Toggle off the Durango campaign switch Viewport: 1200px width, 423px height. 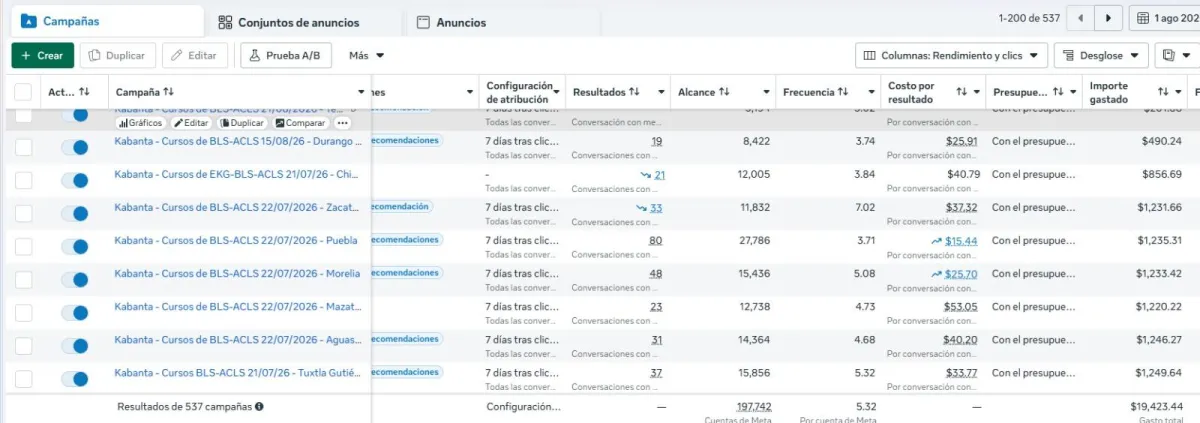click(74, 148)
